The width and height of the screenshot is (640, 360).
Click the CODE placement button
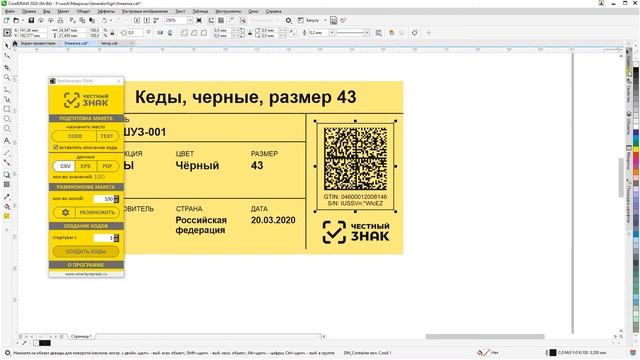point(75,136)
